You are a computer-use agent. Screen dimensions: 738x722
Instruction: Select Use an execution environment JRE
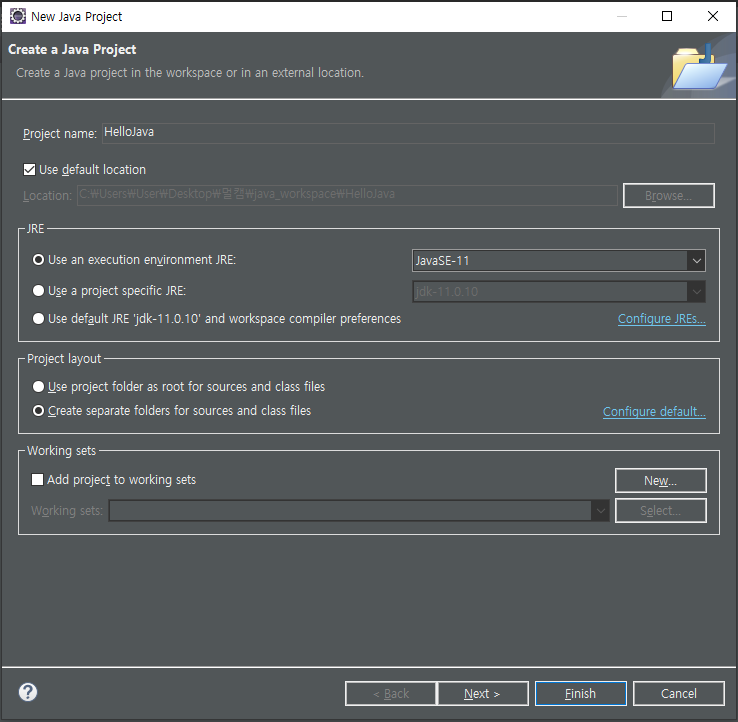[38, 260]
